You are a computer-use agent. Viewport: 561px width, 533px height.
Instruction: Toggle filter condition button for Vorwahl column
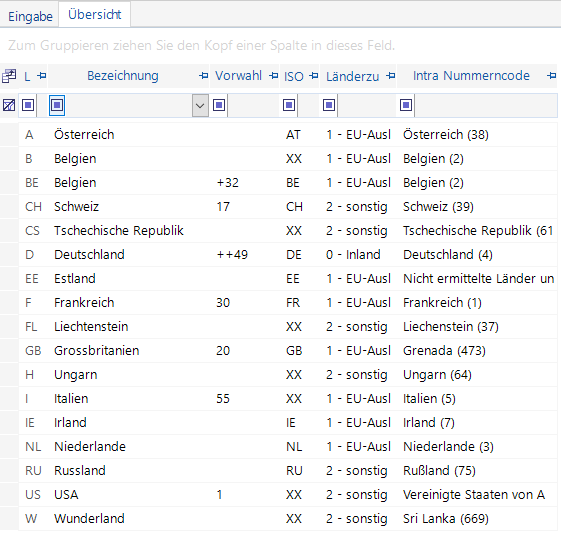219,105
